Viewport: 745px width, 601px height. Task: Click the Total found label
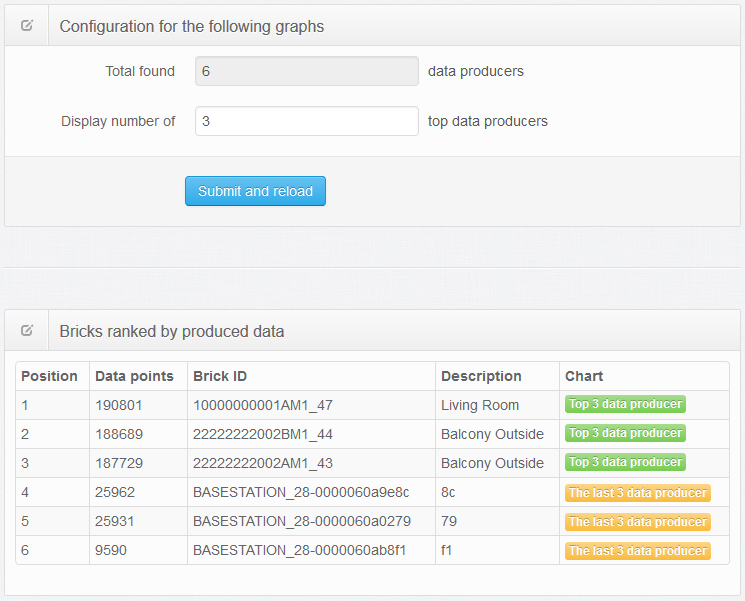click(140, 71)
